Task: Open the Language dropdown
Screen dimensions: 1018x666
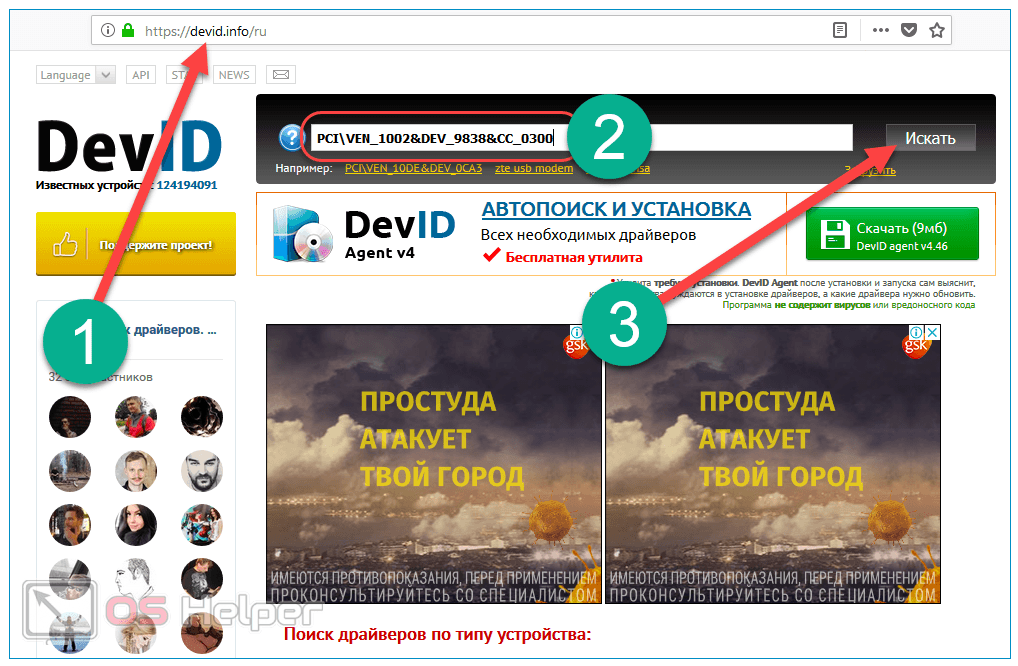Action: click(76, 75)
